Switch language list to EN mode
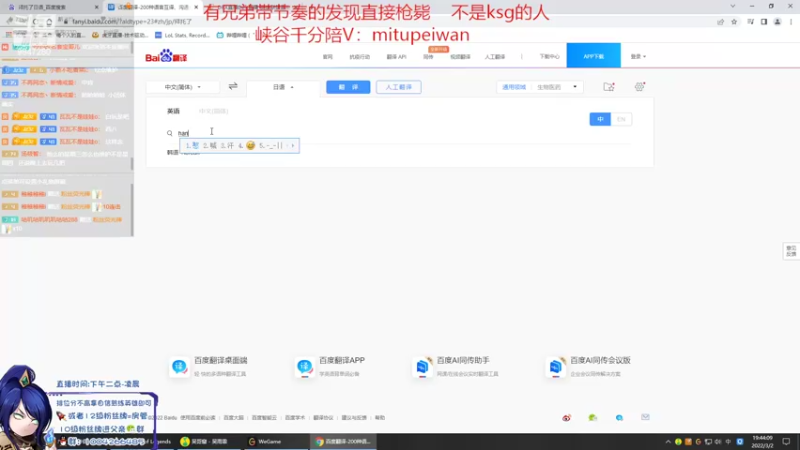 coord(621,119)
